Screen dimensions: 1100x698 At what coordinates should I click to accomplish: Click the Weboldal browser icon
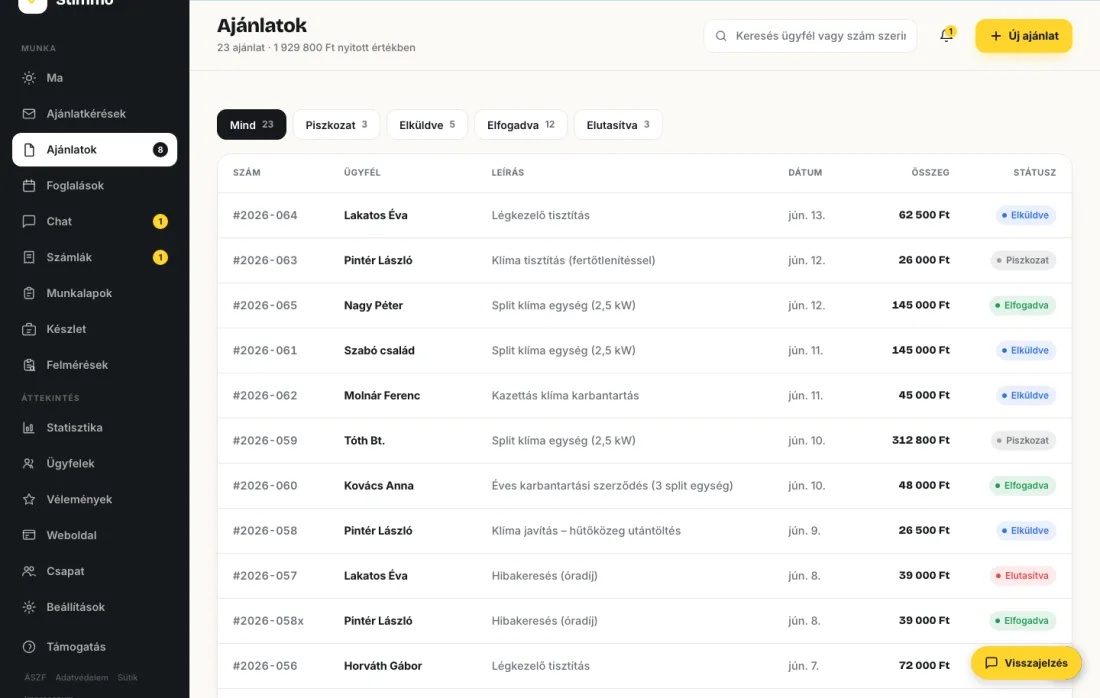click(x=29, y=535)
